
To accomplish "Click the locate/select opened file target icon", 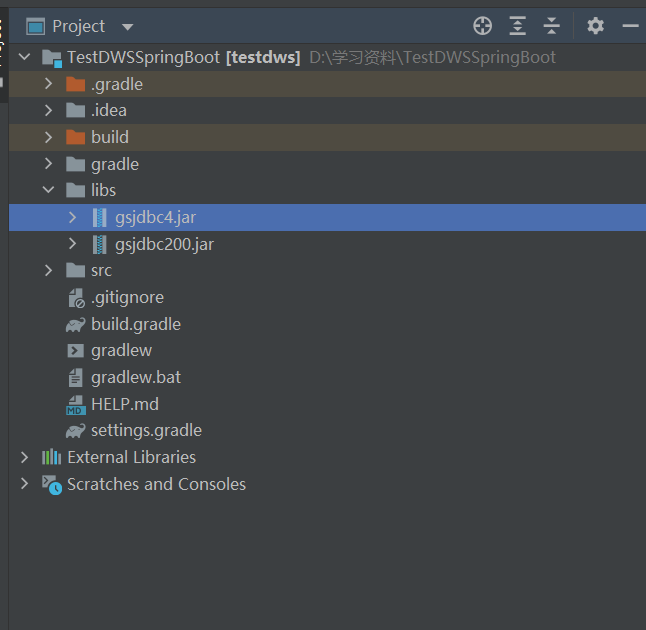I will click(483, 26).
